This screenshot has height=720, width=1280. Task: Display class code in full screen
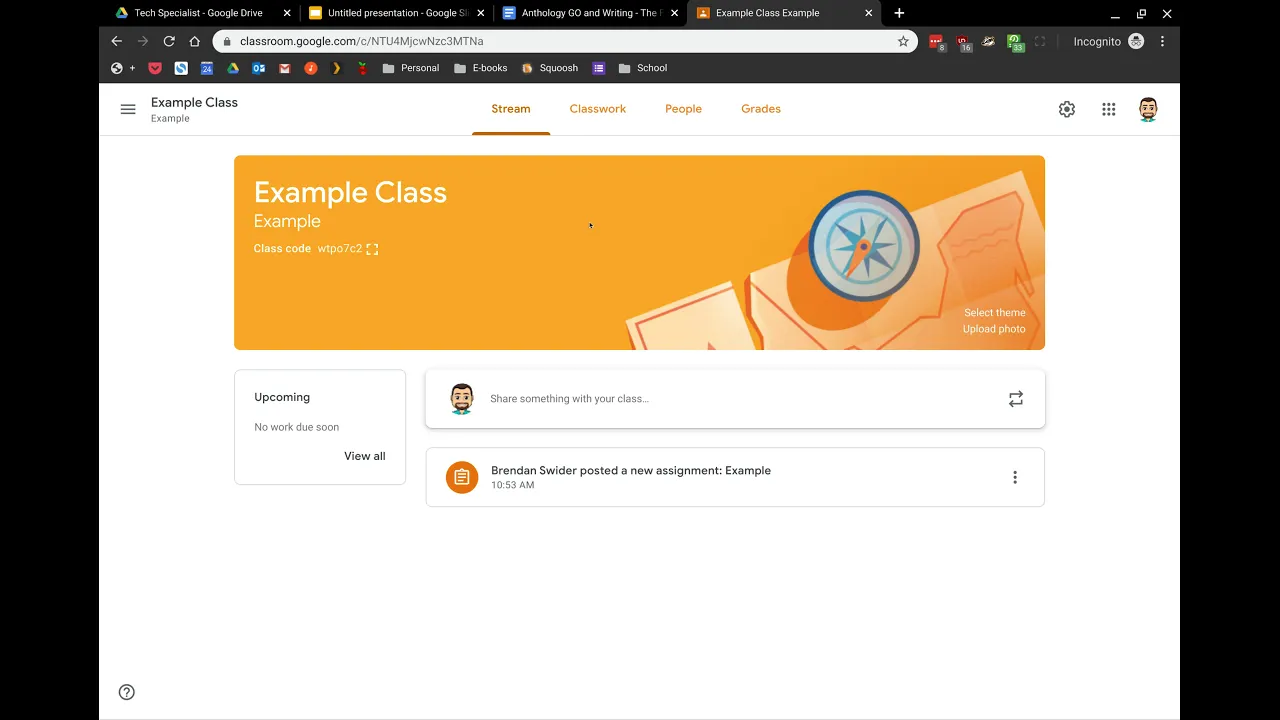372,249
